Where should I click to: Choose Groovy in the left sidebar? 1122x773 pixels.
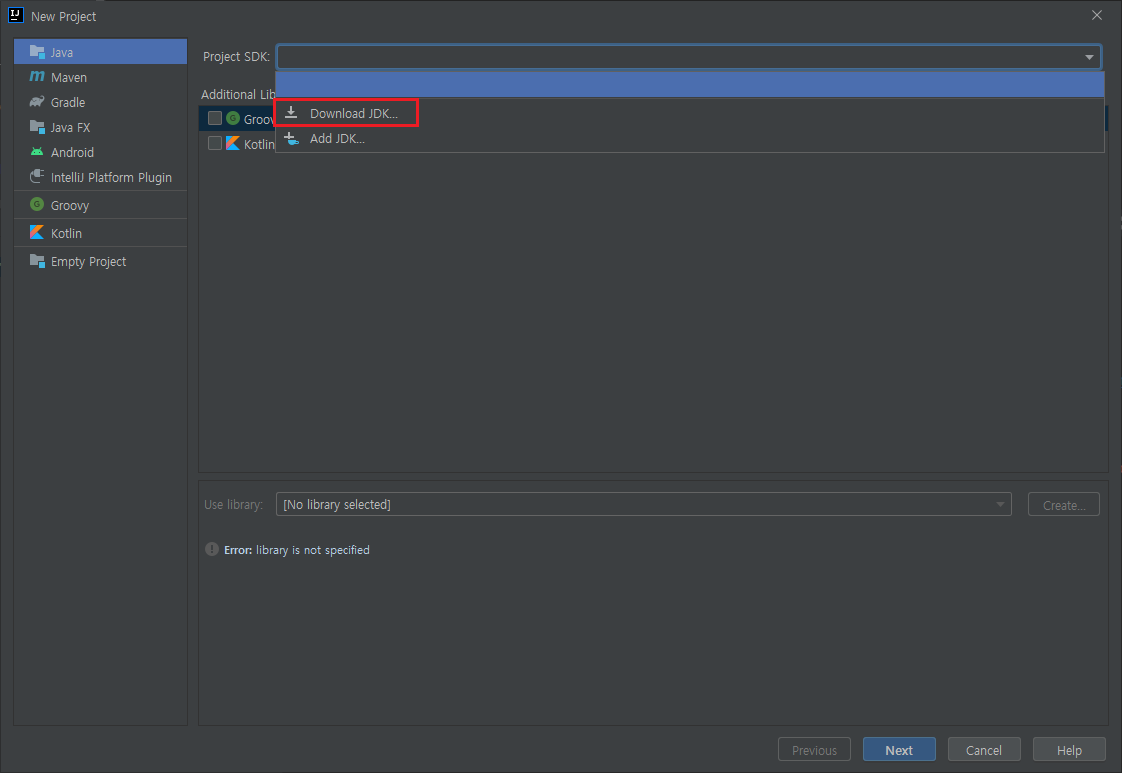pos(100,205)
